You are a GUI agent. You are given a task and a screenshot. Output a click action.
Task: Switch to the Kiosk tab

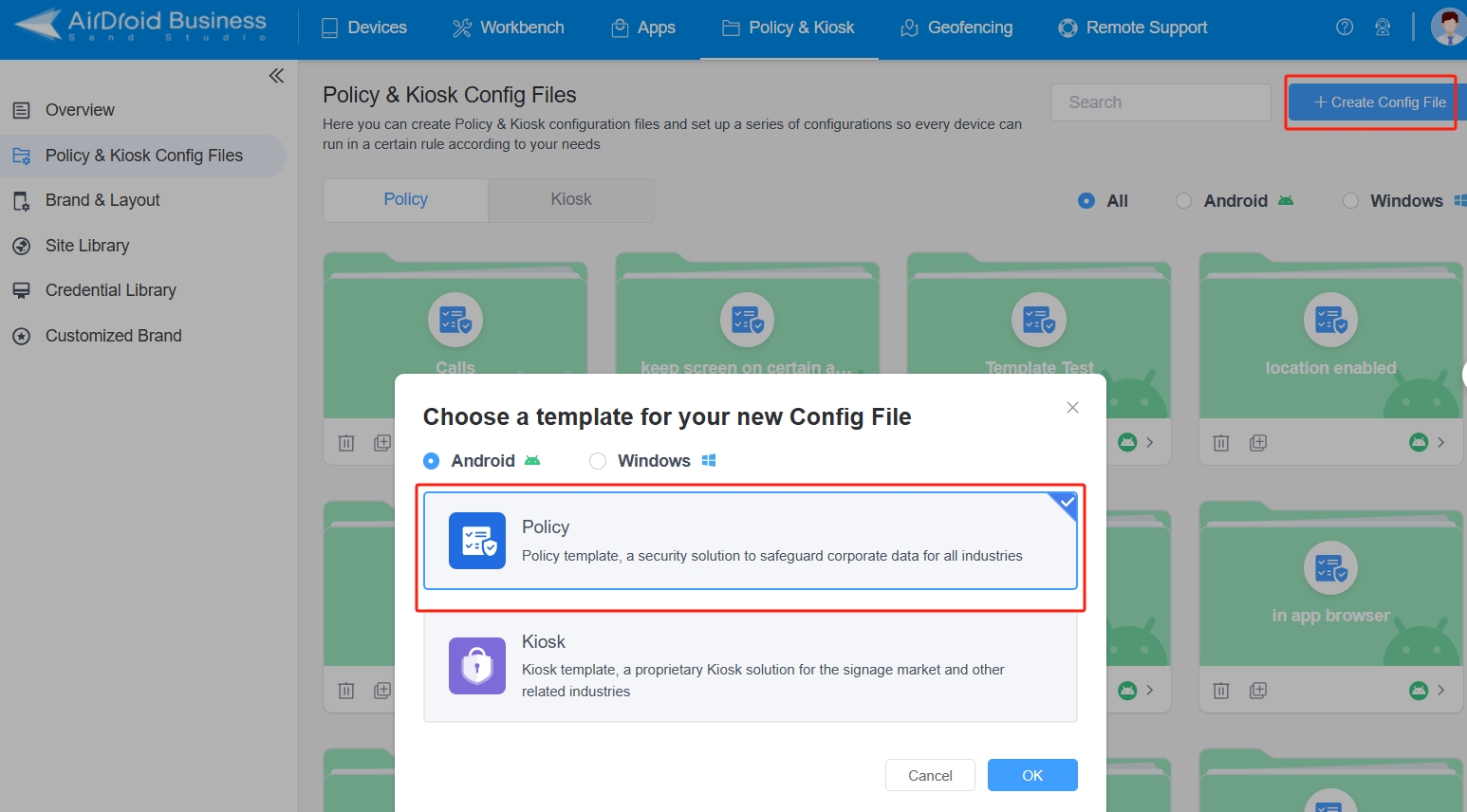571,200
